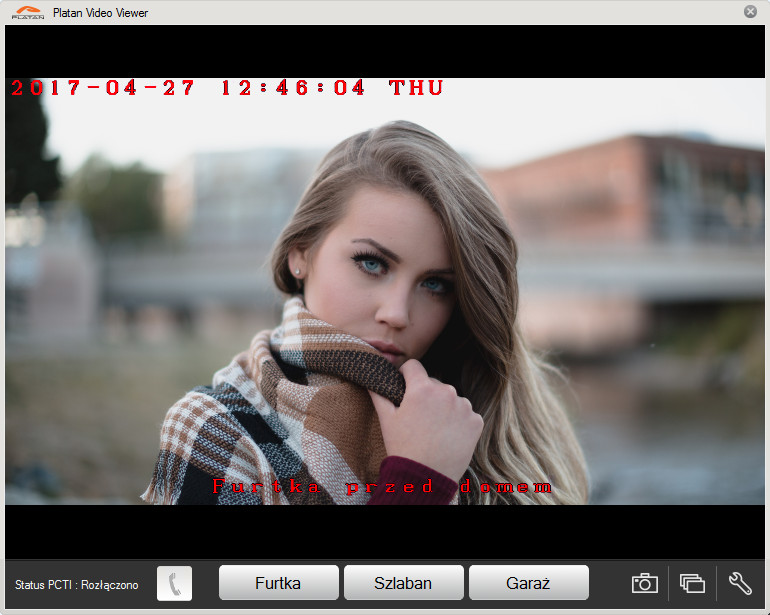Open the Garaż door button
Screen dimensions: 770x615
point(528,583)
